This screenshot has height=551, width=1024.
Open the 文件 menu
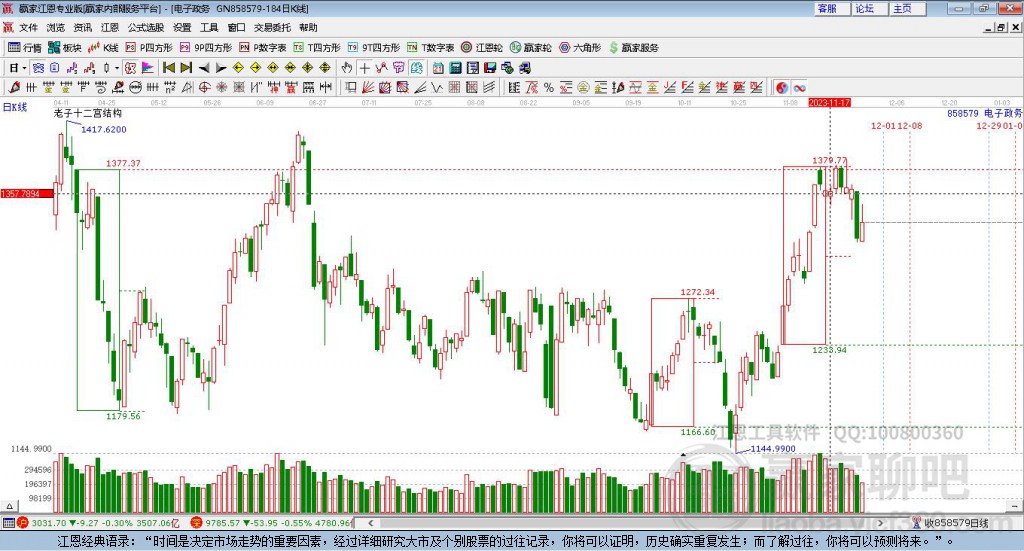click(x=28, y=27)
